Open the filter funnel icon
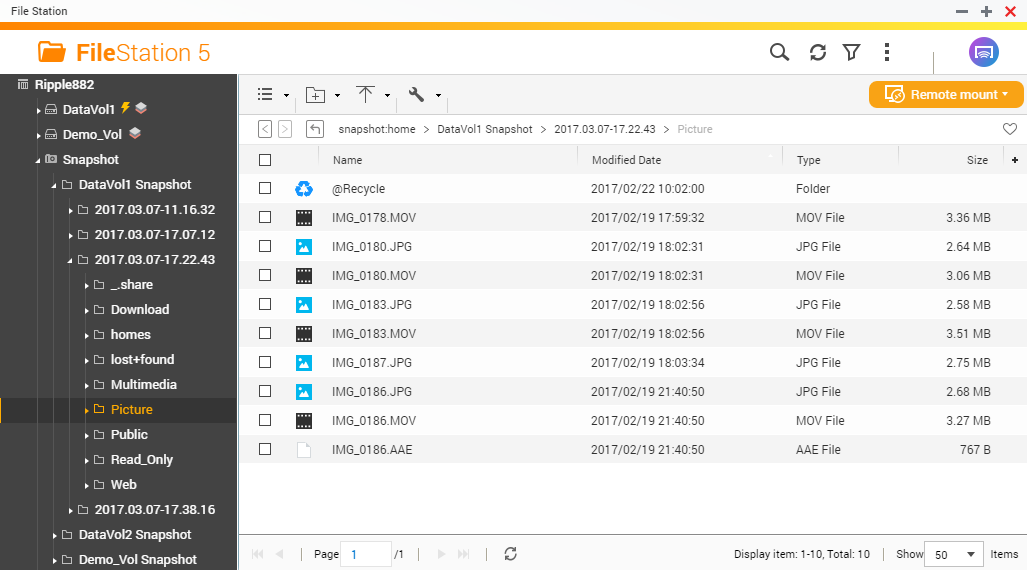 coord(851,52)
